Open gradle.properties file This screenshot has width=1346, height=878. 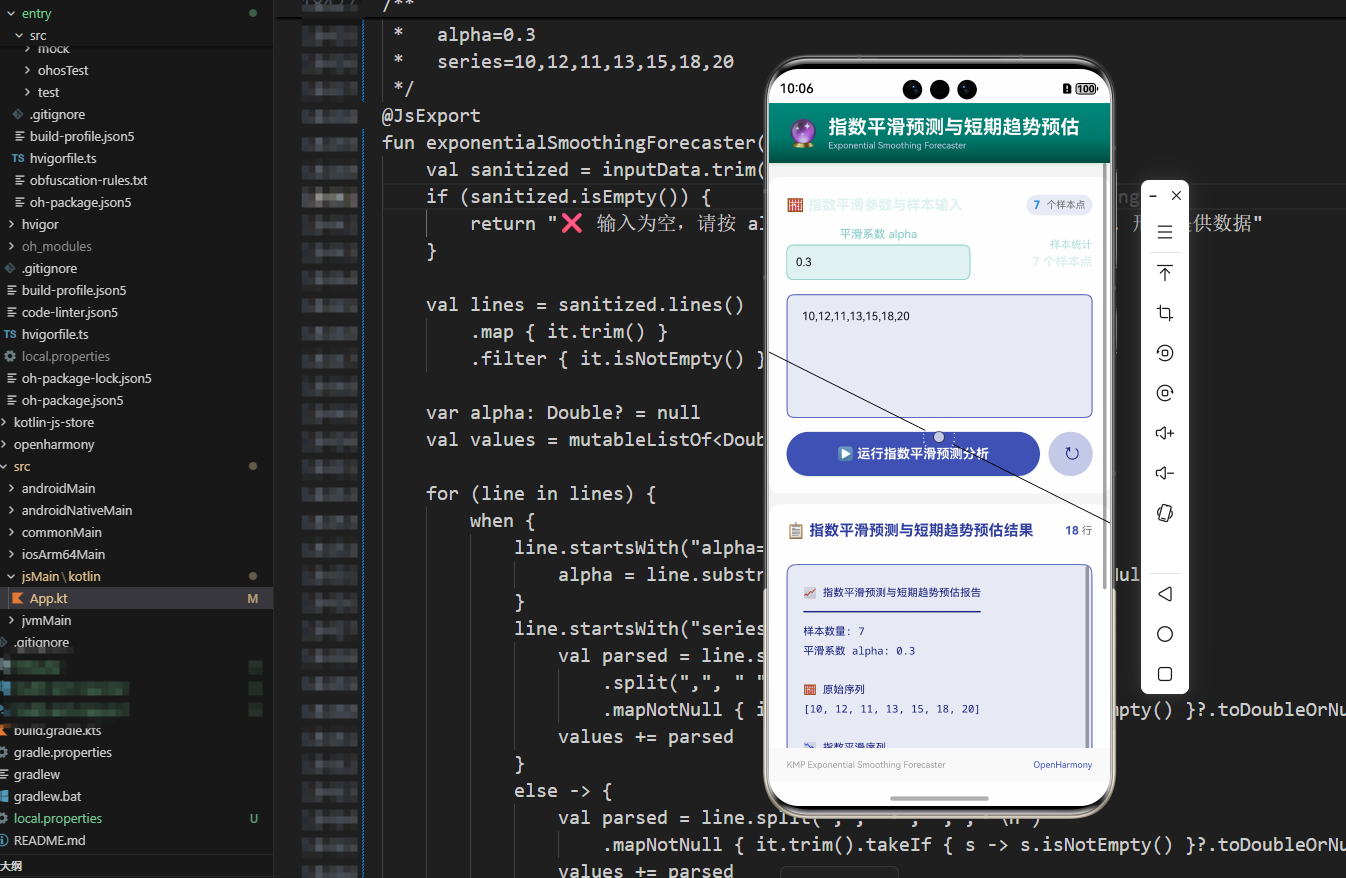[63, 752]
